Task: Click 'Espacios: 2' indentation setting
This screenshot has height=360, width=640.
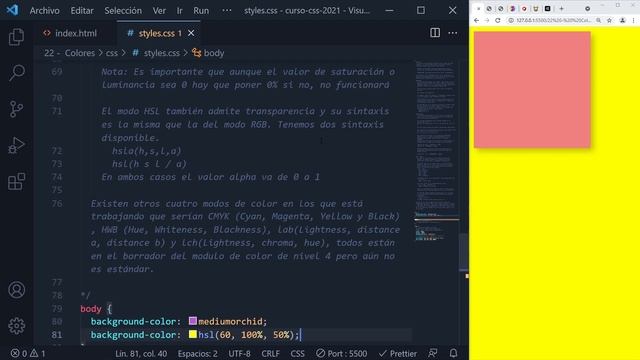Action: point(198,353)
